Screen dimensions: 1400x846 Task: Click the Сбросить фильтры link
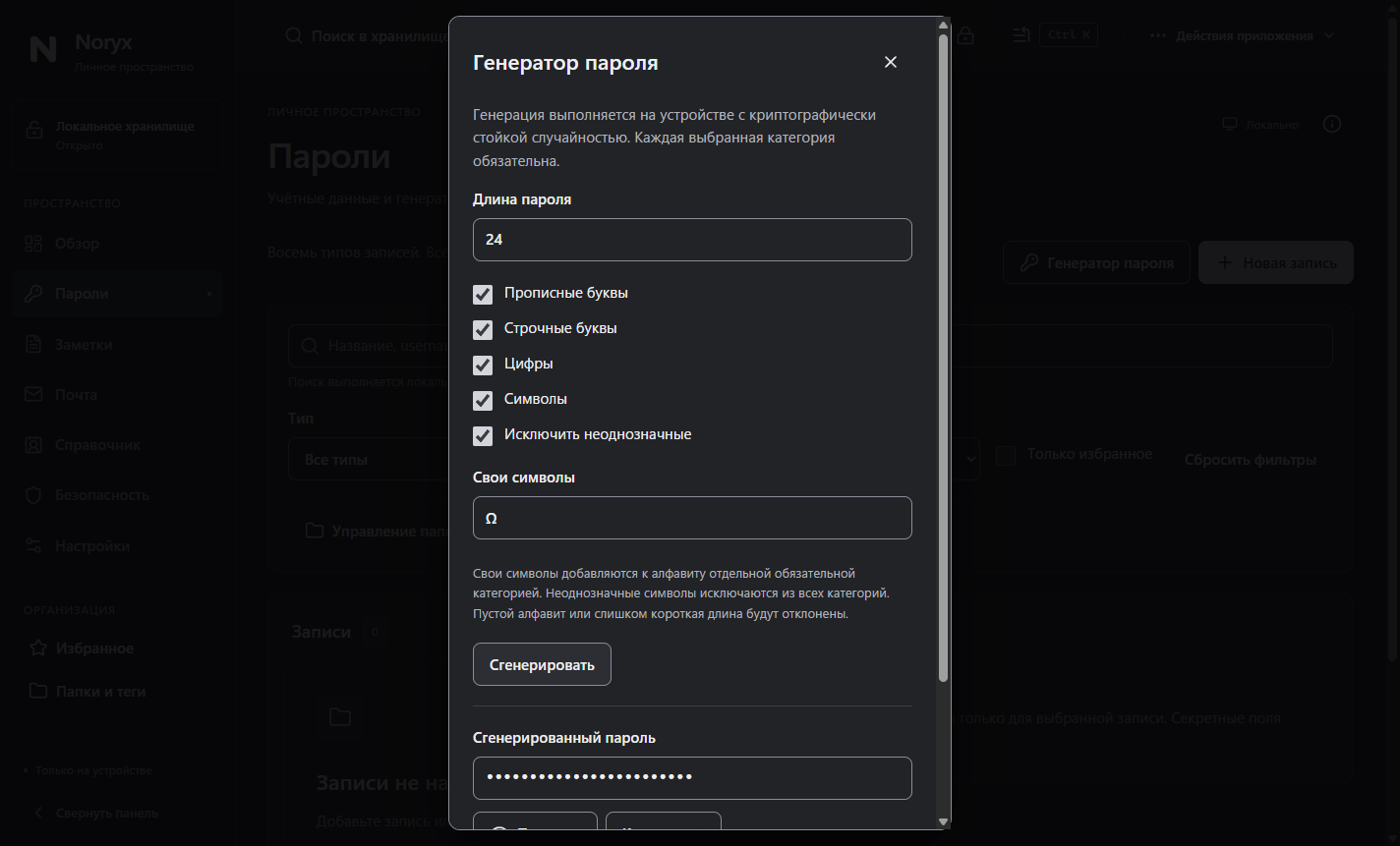click(1250, 460)
